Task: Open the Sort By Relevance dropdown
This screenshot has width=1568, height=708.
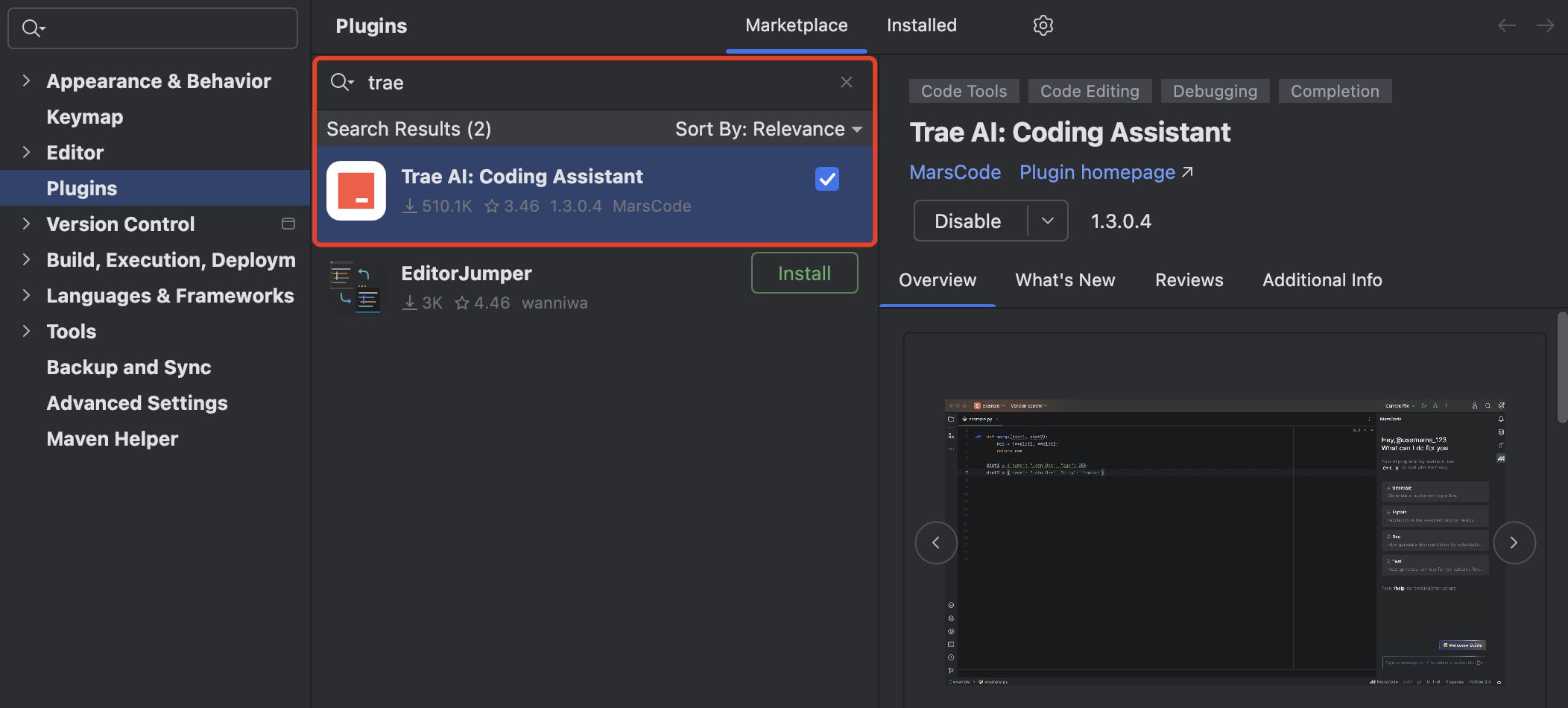Action: click(768, 129)
